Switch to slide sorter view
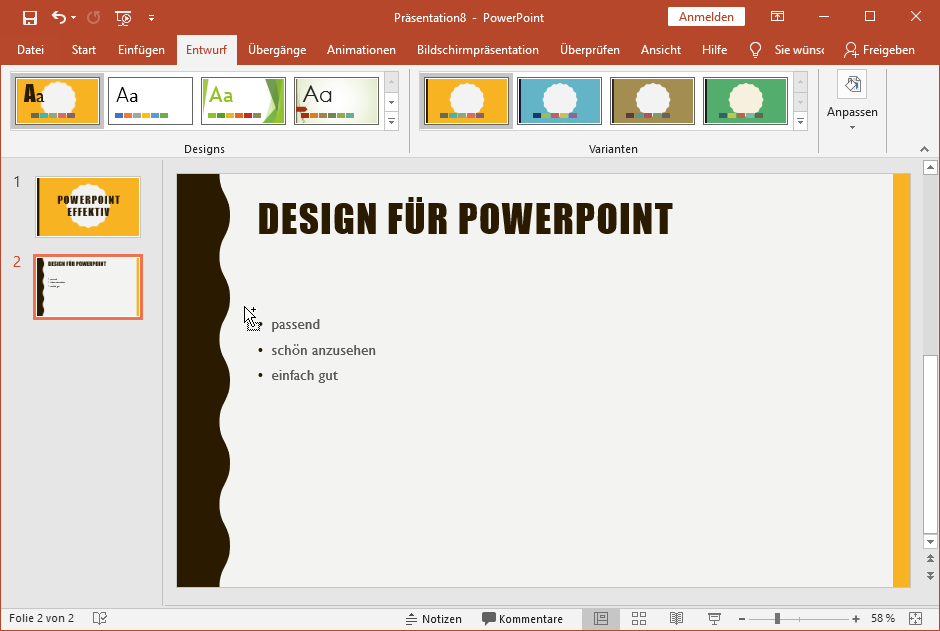The width and height of the screenshot is (940, 631). click(639, 618)
